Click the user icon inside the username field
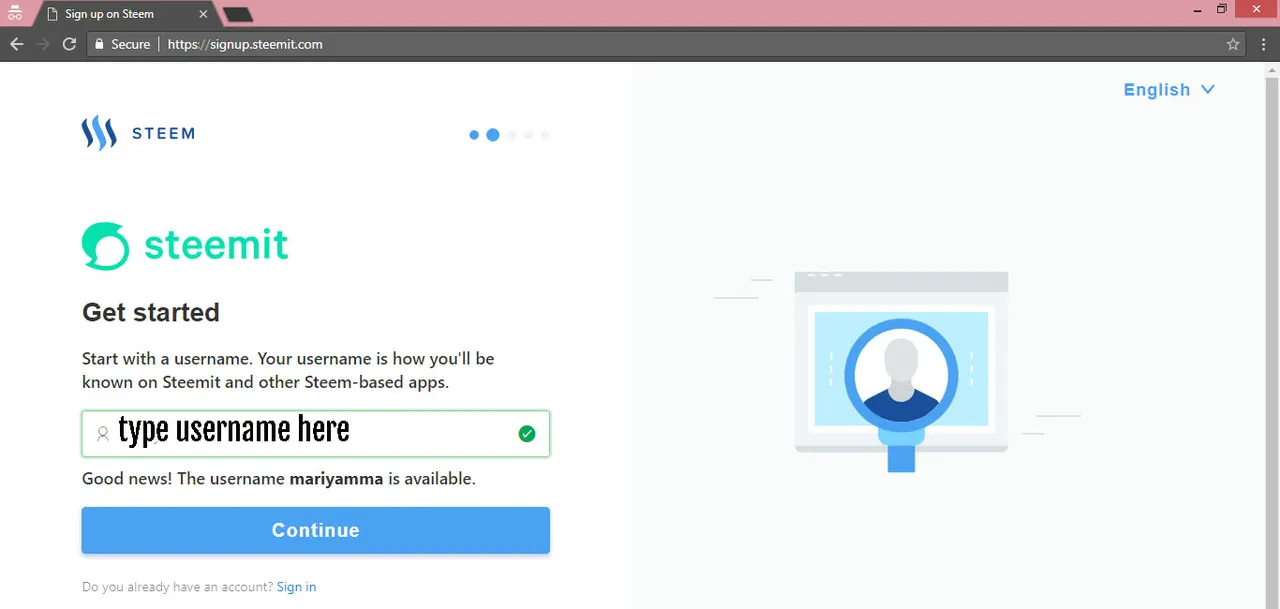This screenshot has height=609, width=1280. click(x=102, y=434)
